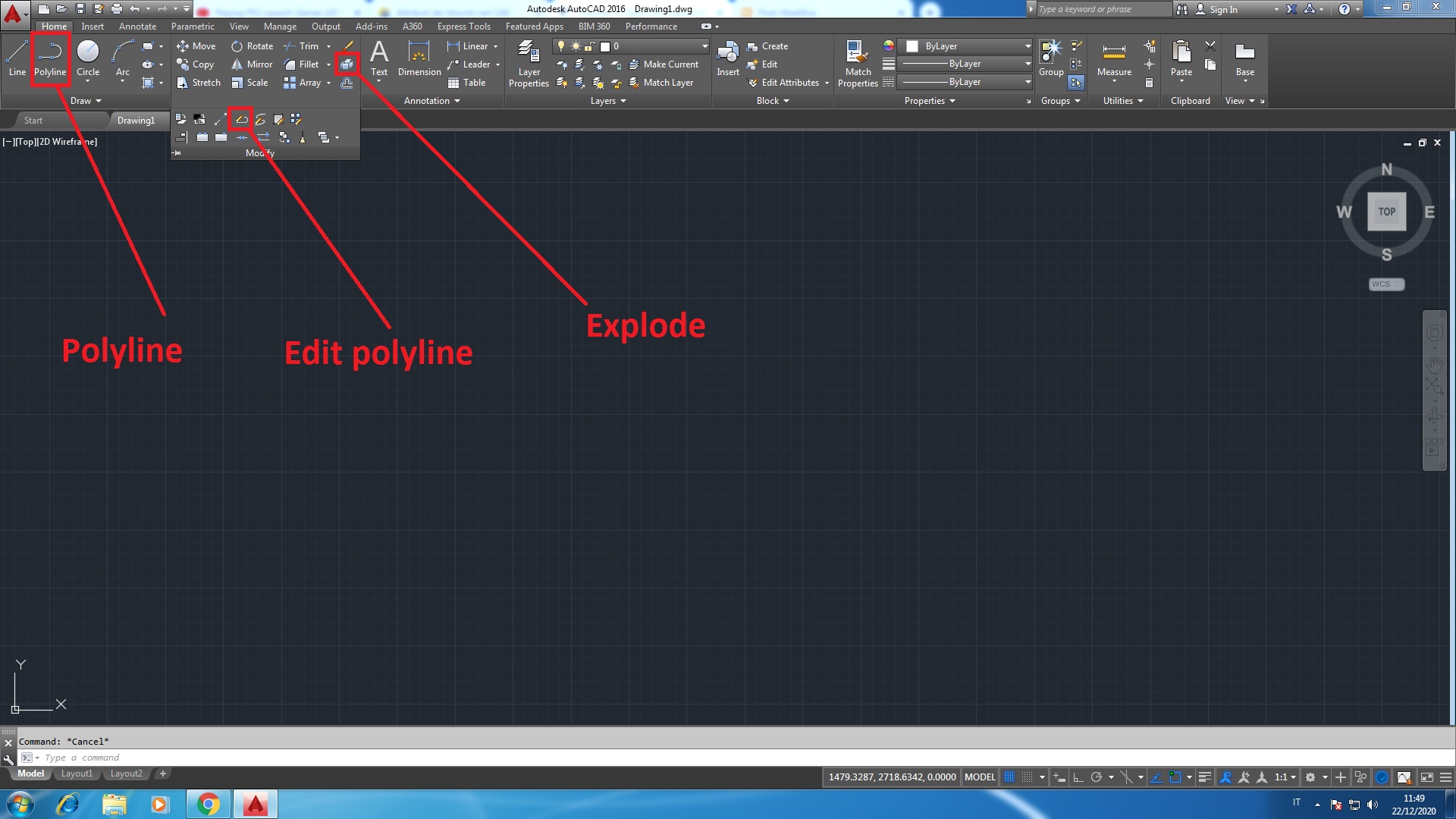The height and width of the screenshot is (819, 1456).
Task: Switch to the Annotate ribbon tab
Action: point(137,26)
